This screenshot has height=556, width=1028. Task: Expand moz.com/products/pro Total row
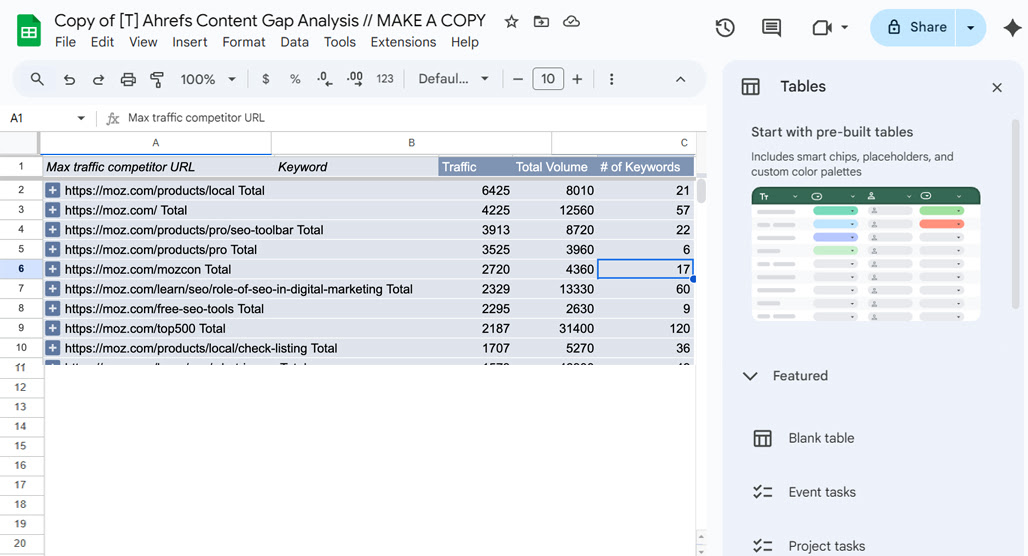pyautogui.click(x=52, y=249)
